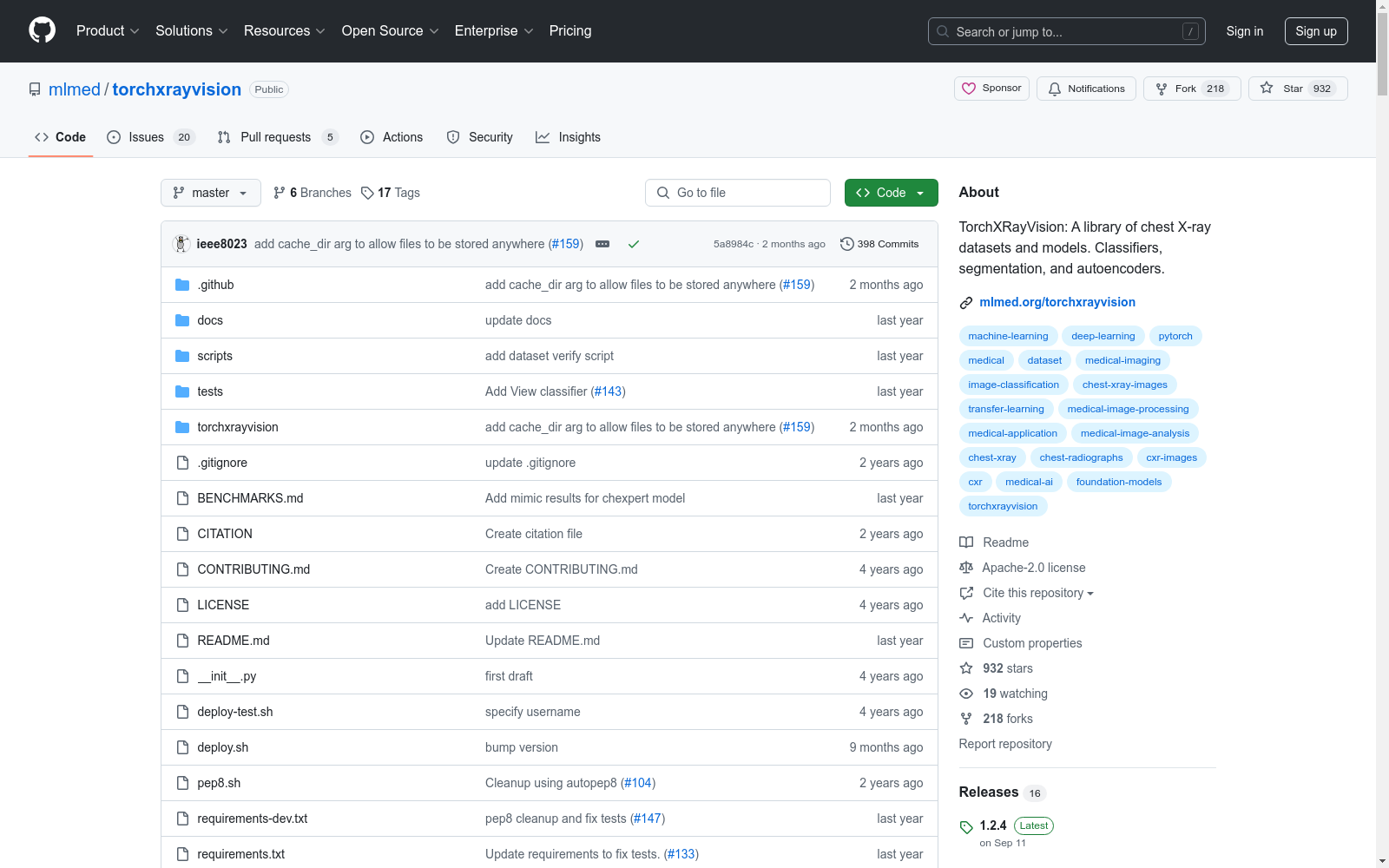Star the torchxrayvision repository
Image resolution: width=1389 pixels, height=868 pixels.
(x=1298, y=89)
